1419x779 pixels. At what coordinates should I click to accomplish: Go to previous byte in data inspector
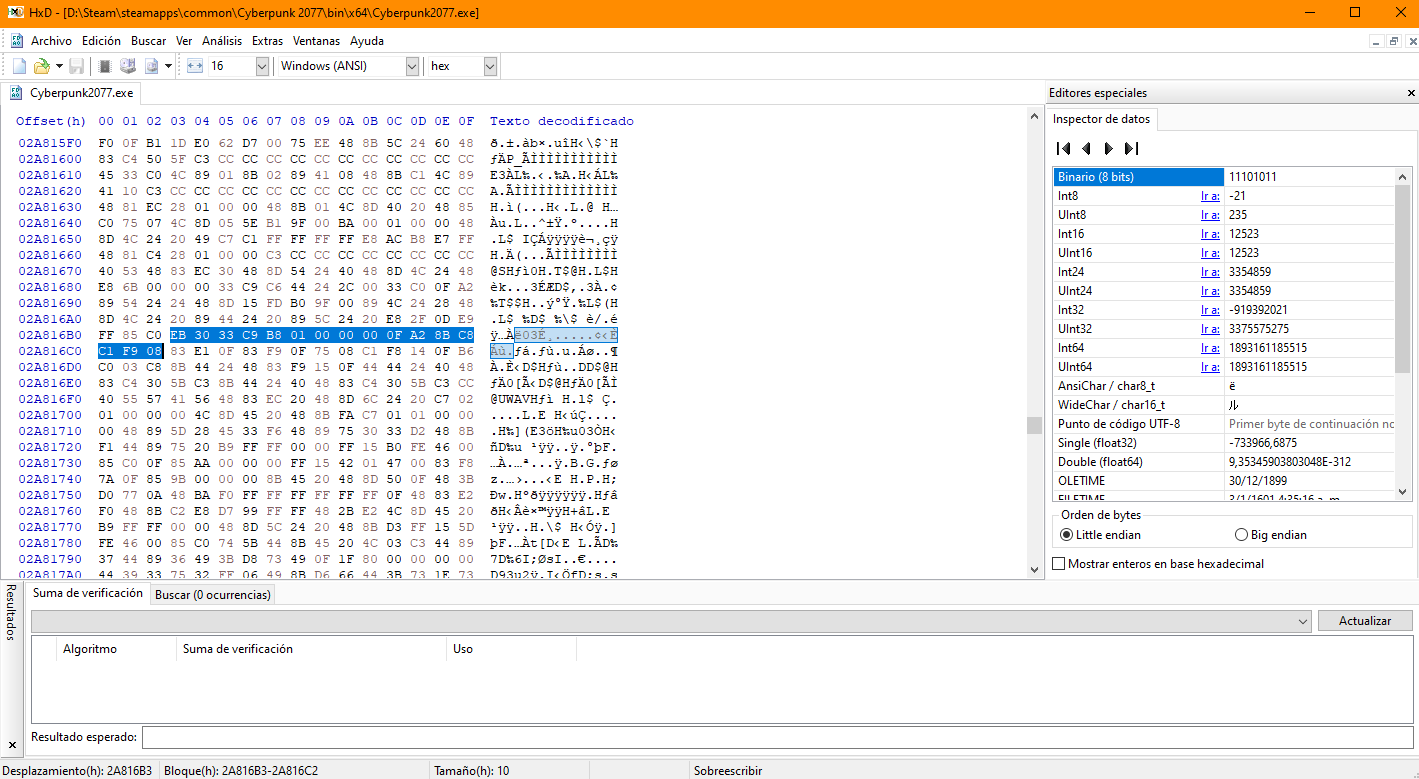coord(1086,148)
